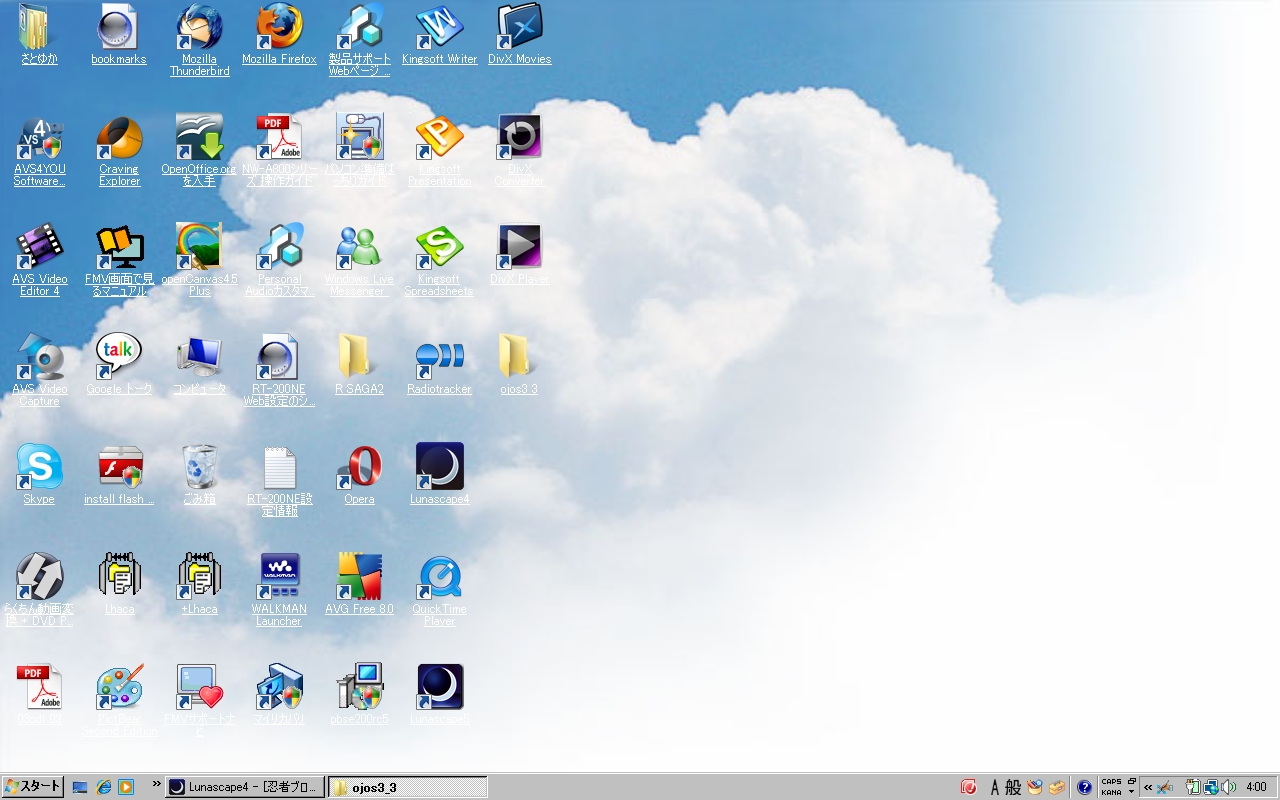Open the IME language bar options arrow

[1131, 791]
